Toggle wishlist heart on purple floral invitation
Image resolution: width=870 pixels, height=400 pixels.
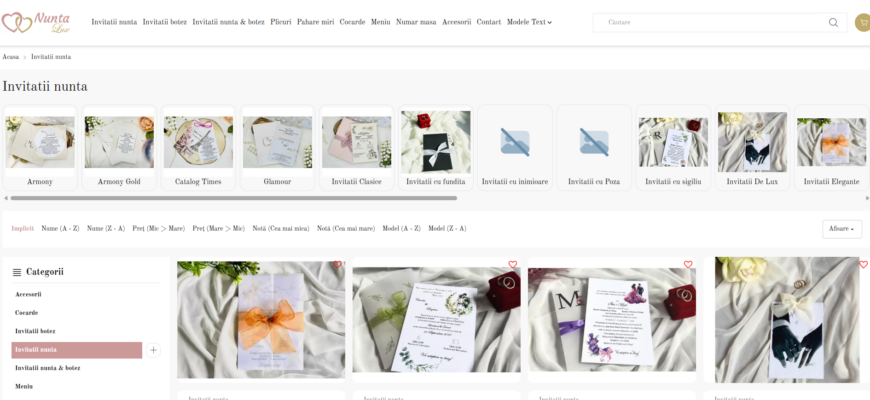pos(688,265)
